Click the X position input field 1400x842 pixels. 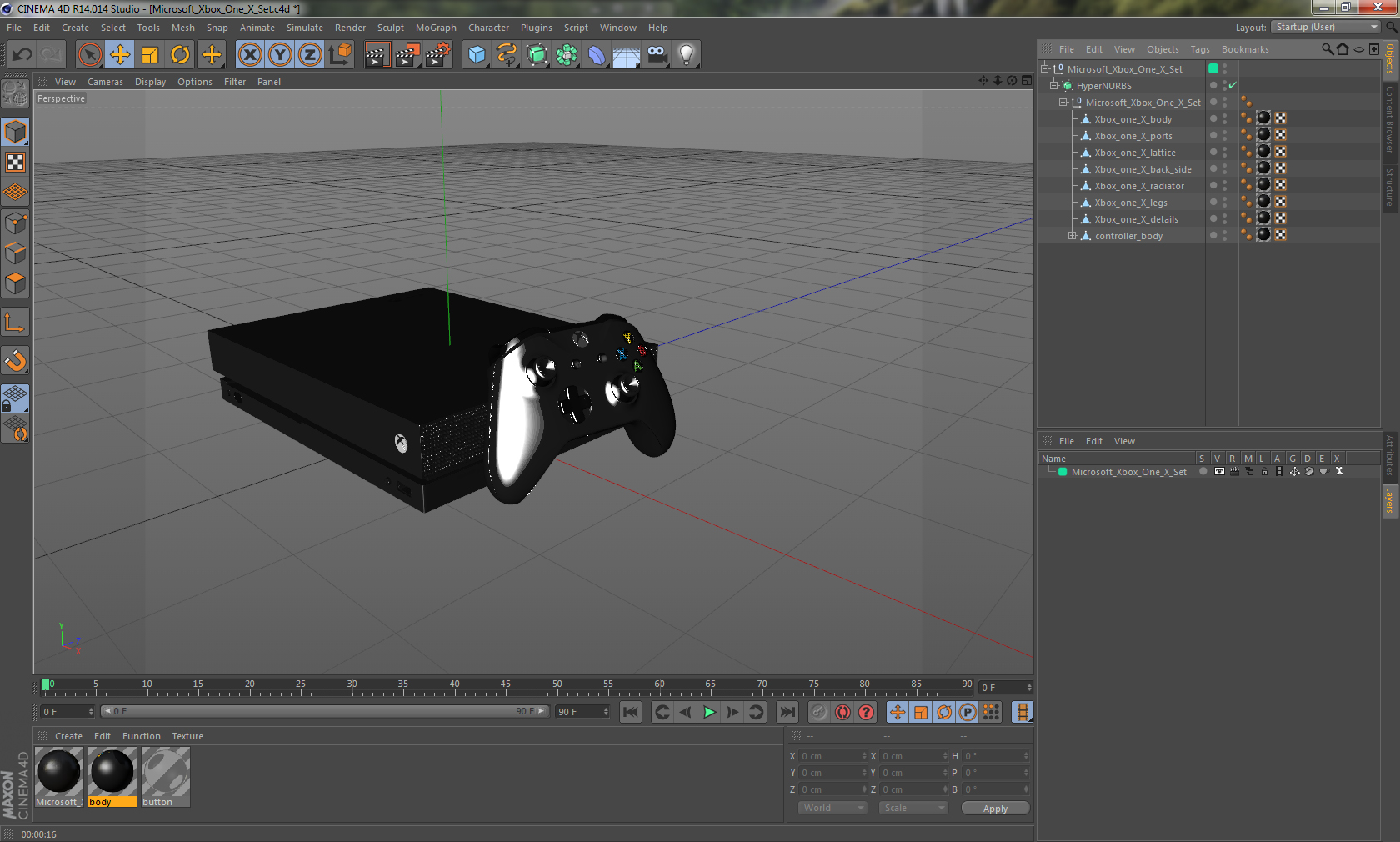point(832,756)
